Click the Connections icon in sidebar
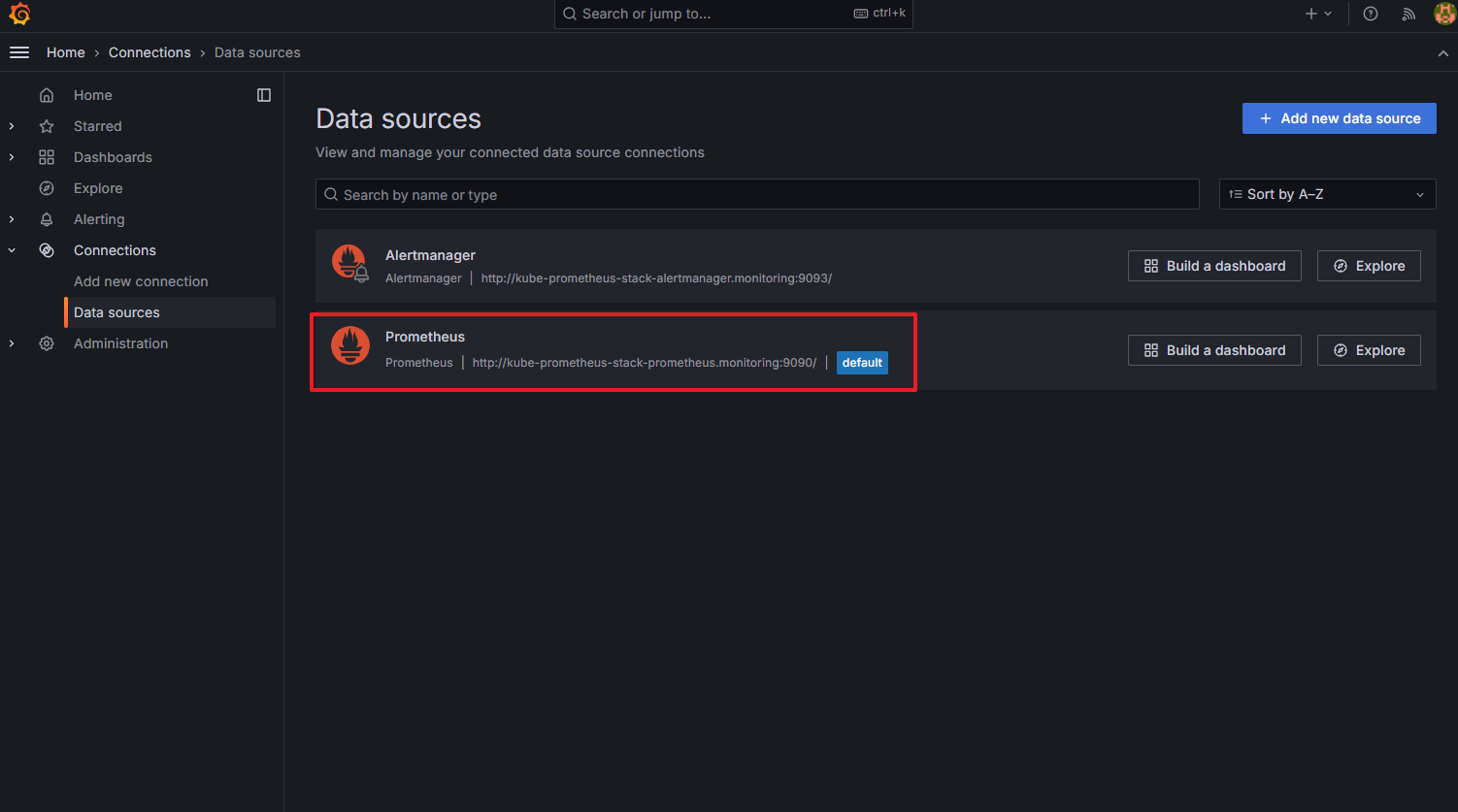Viewport: 1458px width, 812px height. tap(47, 250)
